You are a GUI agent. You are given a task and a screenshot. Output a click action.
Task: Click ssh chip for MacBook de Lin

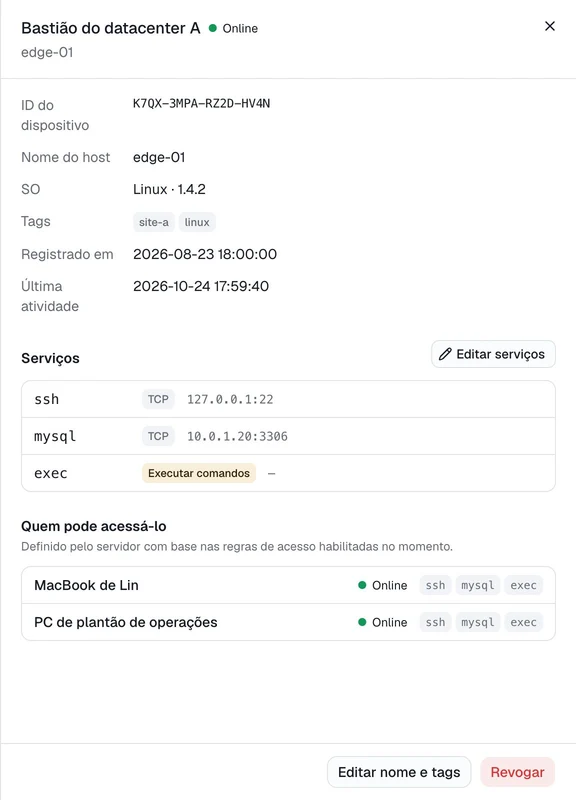pyautogui.click(x=435, y=585)
